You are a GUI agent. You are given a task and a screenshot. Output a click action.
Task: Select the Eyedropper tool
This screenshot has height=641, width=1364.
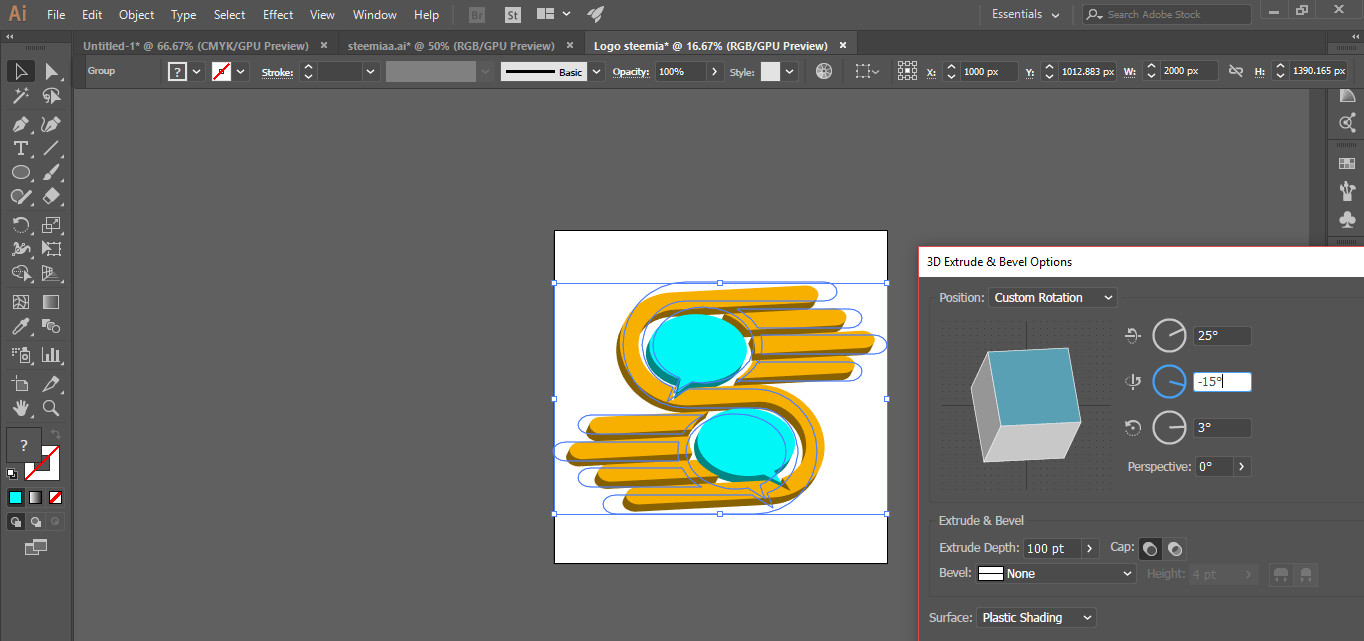click(20, 327)
